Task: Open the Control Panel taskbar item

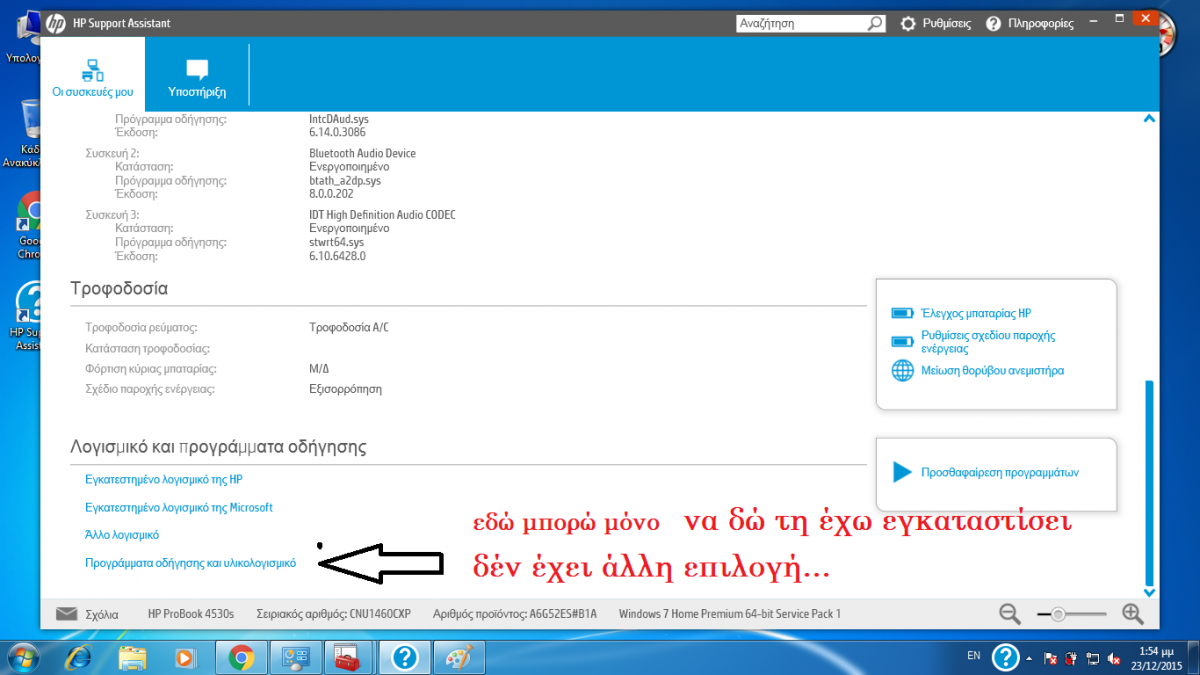Action: (x=295, y=657)
